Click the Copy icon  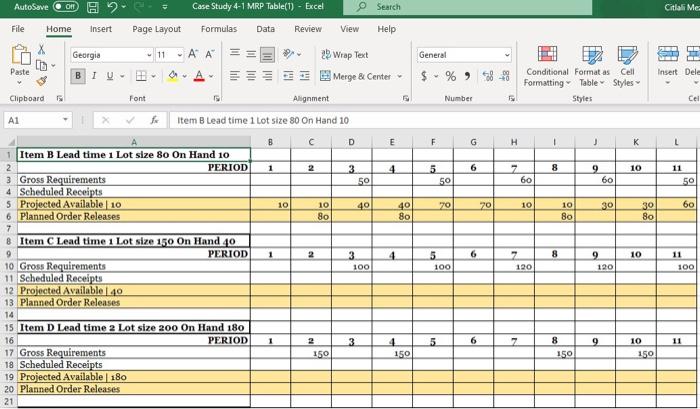(x=42, y=66)
